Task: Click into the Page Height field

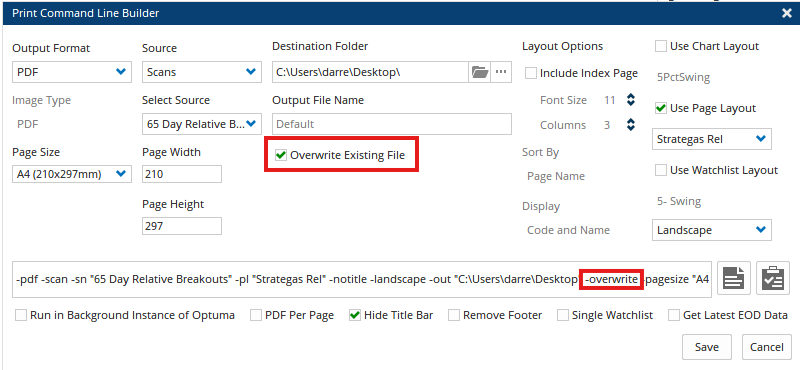Action: [x=182, y=226]
